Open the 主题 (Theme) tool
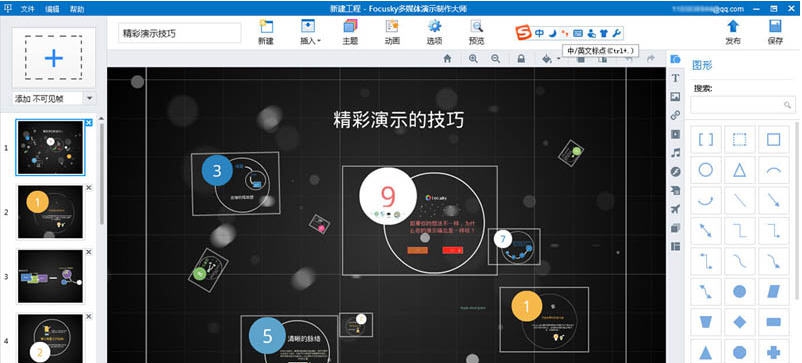Image resolution: width=802 pixels, height=363 pixels. [x=350, y=27]
